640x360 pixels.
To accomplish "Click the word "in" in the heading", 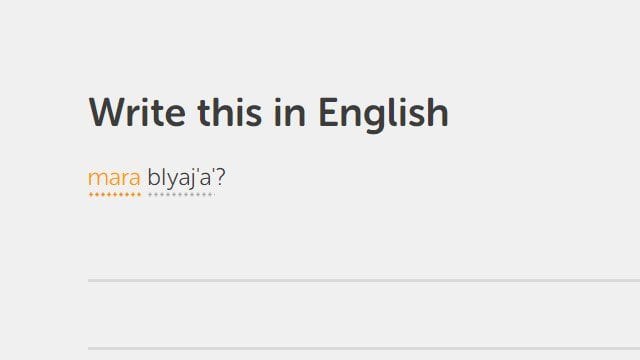I will pyautogui.click(x=289, y=112).
